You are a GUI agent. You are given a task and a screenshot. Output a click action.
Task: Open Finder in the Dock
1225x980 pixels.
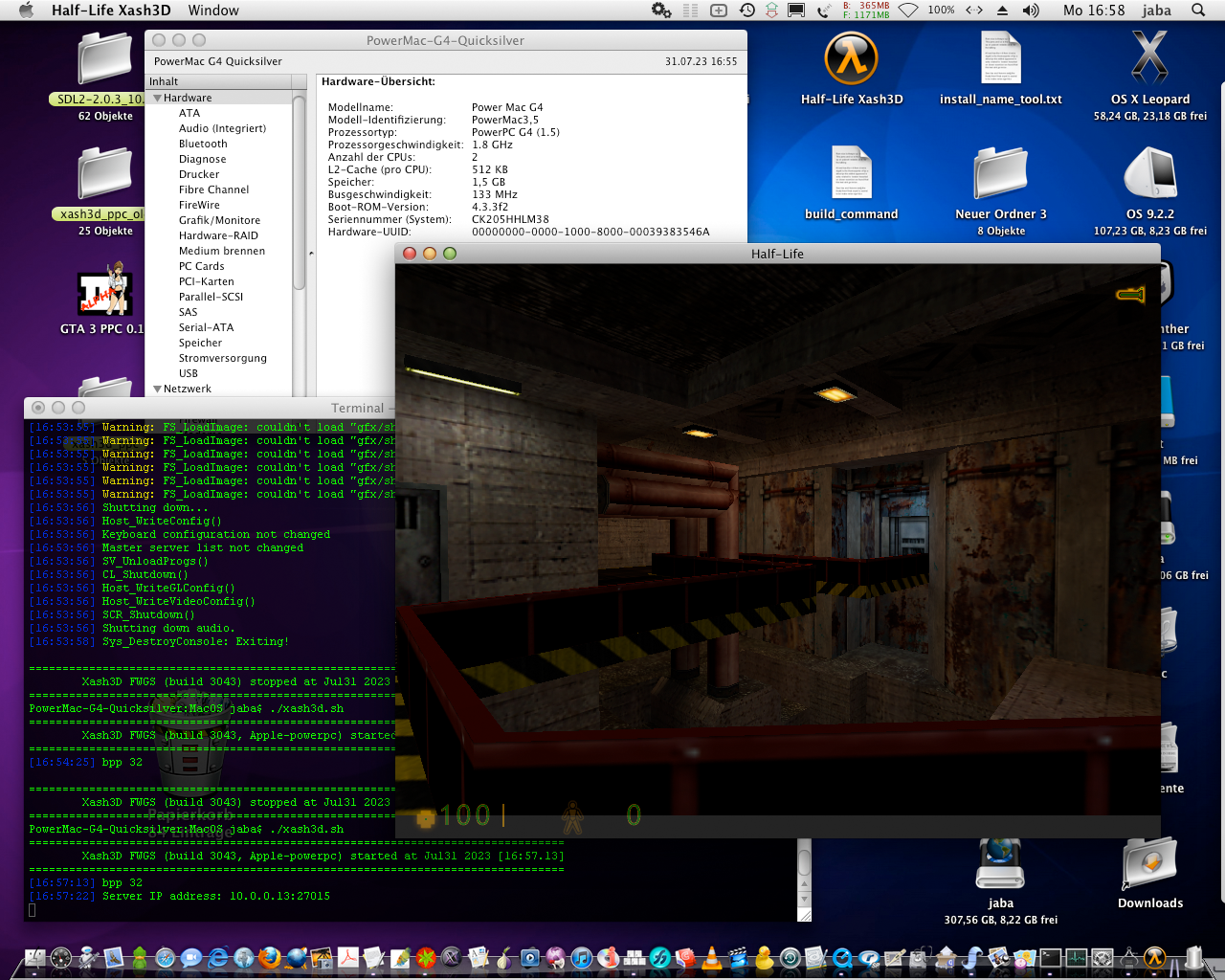34,958
